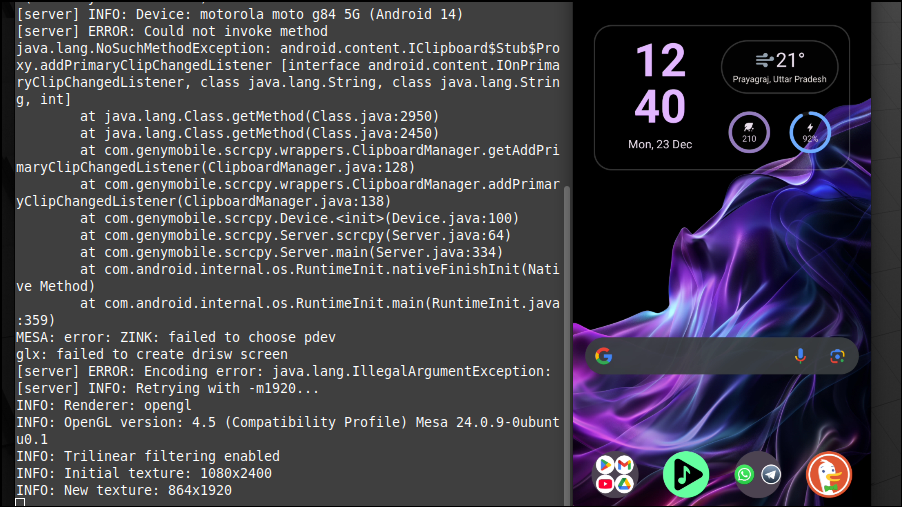Open the Google apps folder with Play Store and Gmail
This screenshot has height=507, width=902.
pyautogui.click(x=614, y=475)
